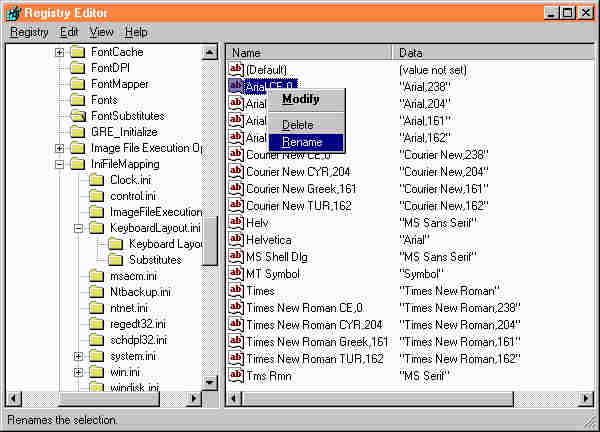Collapse the KeyboardLayout.ini key
The image size is (600, 432).
click(78, 228)
